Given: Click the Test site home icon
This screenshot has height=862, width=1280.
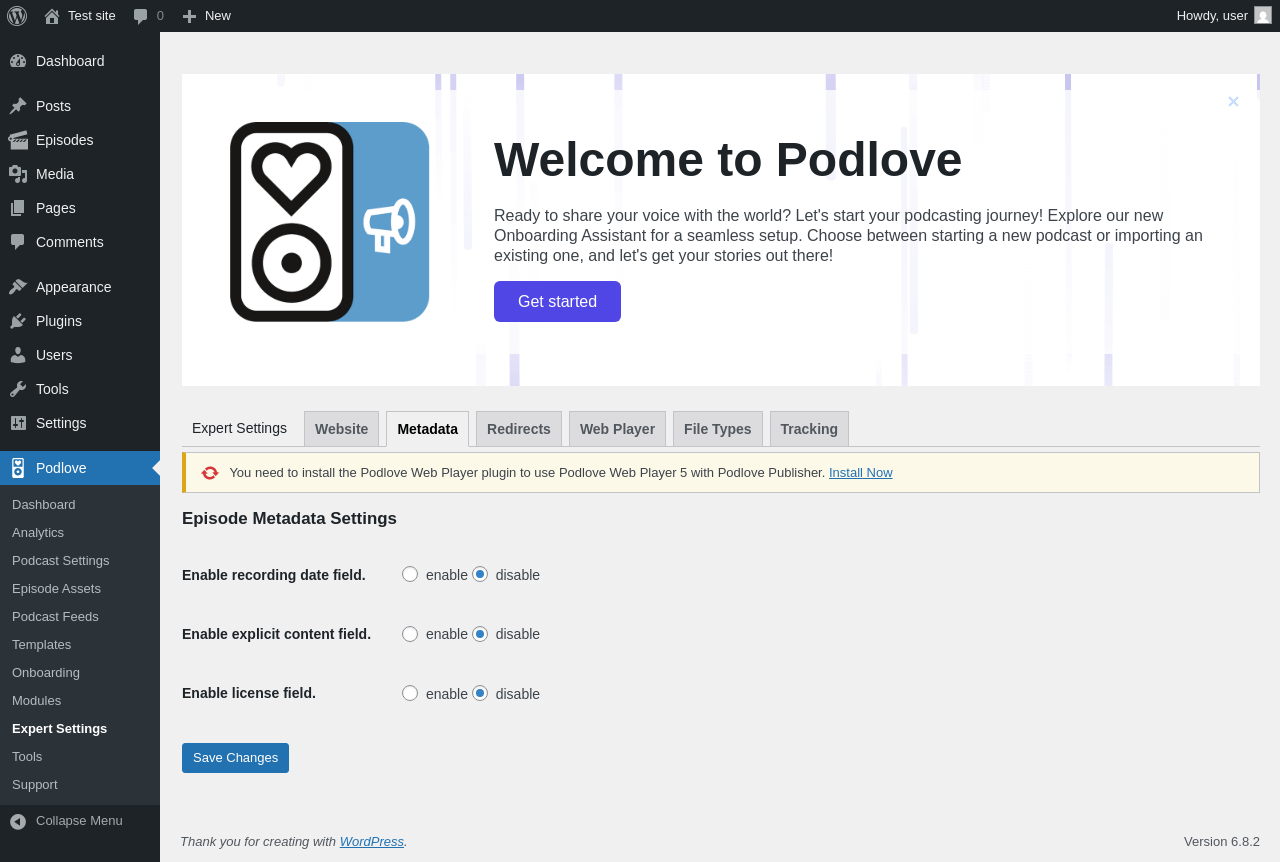Looking at the screenshot, I should coord(52,16).
